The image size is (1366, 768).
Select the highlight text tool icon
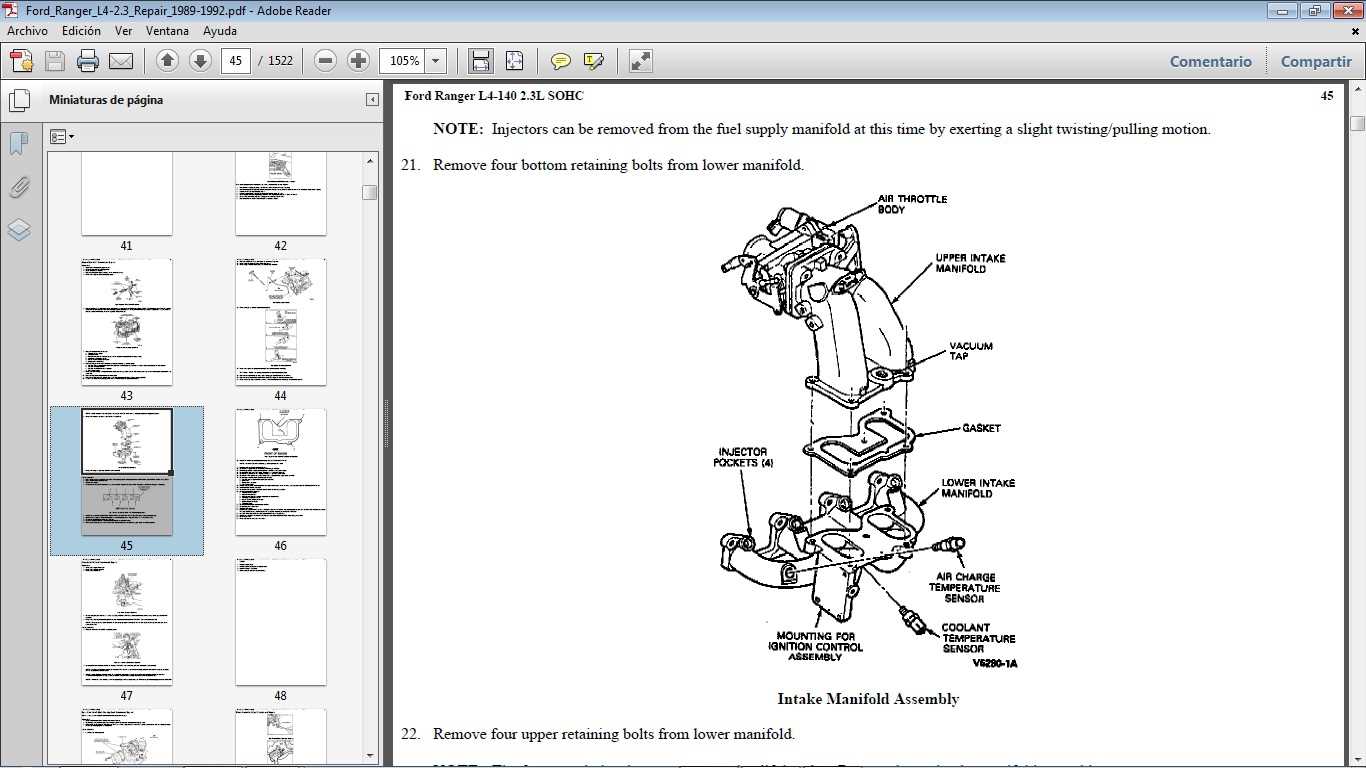tap(594, 61)
